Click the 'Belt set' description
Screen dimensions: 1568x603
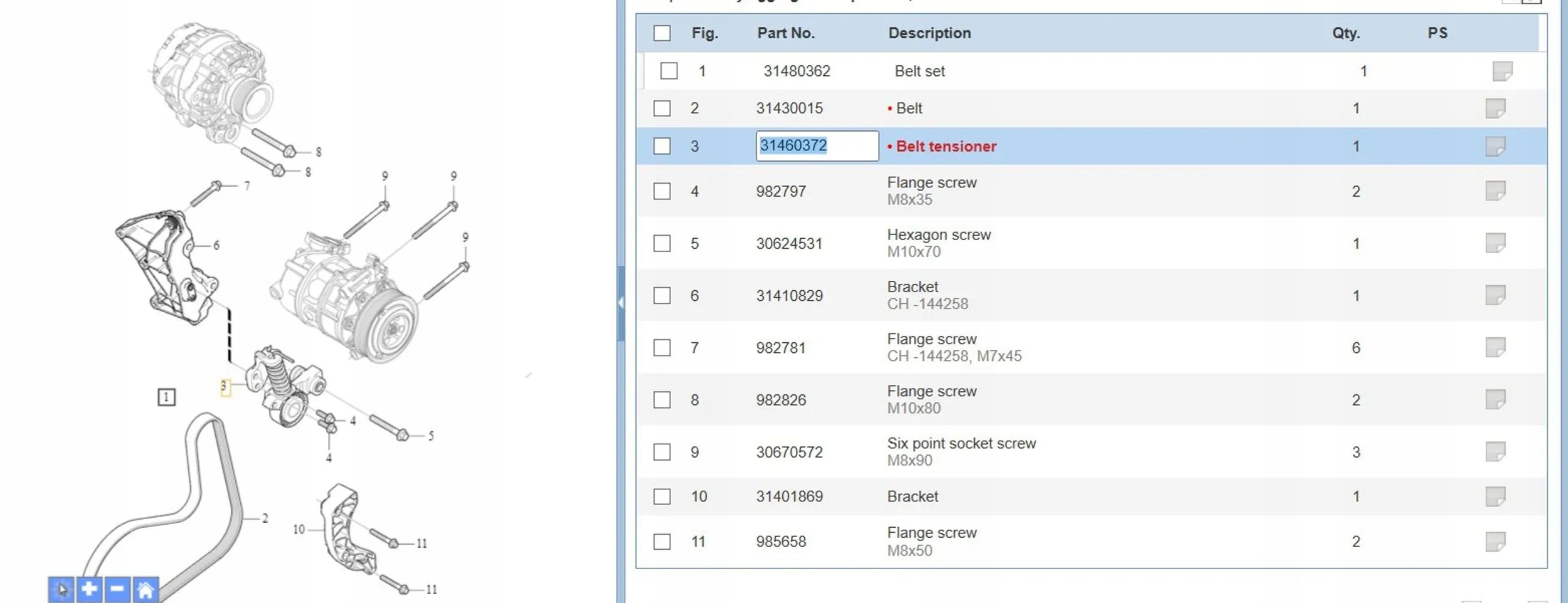coord(919,71)
